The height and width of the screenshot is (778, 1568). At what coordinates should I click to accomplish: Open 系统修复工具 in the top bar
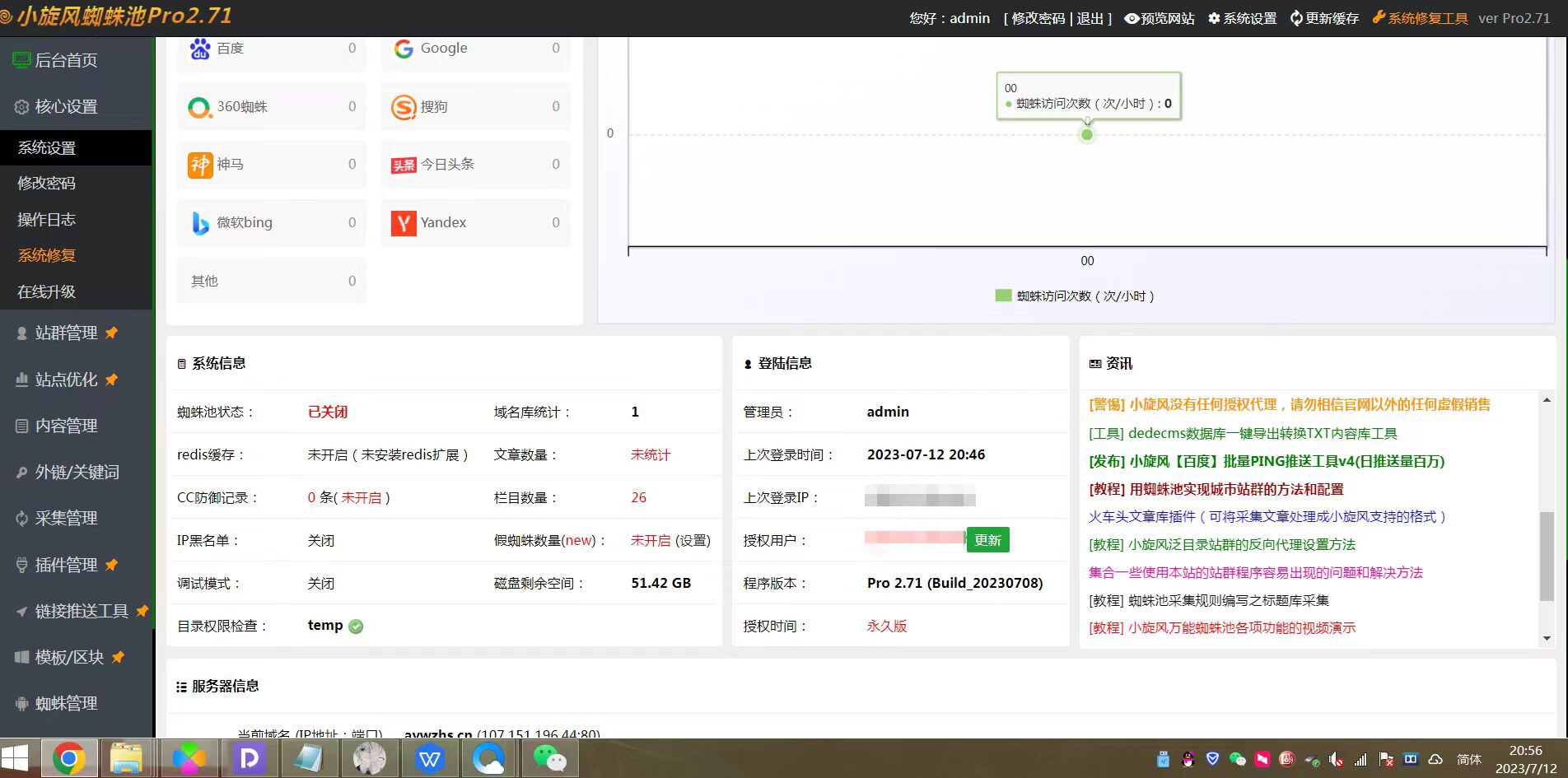1420,18
